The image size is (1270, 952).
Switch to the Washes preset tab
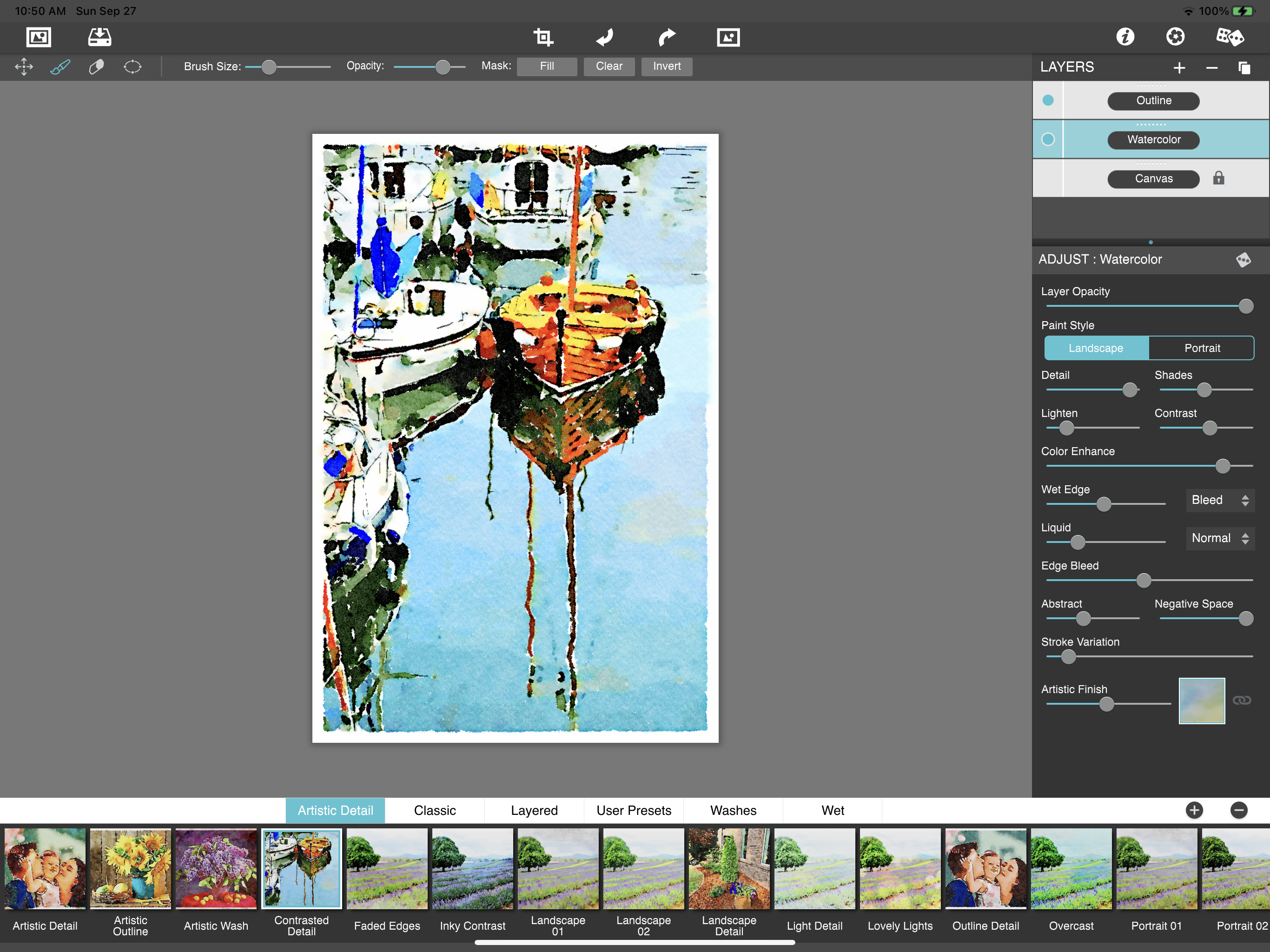click(x=733, y=810)
